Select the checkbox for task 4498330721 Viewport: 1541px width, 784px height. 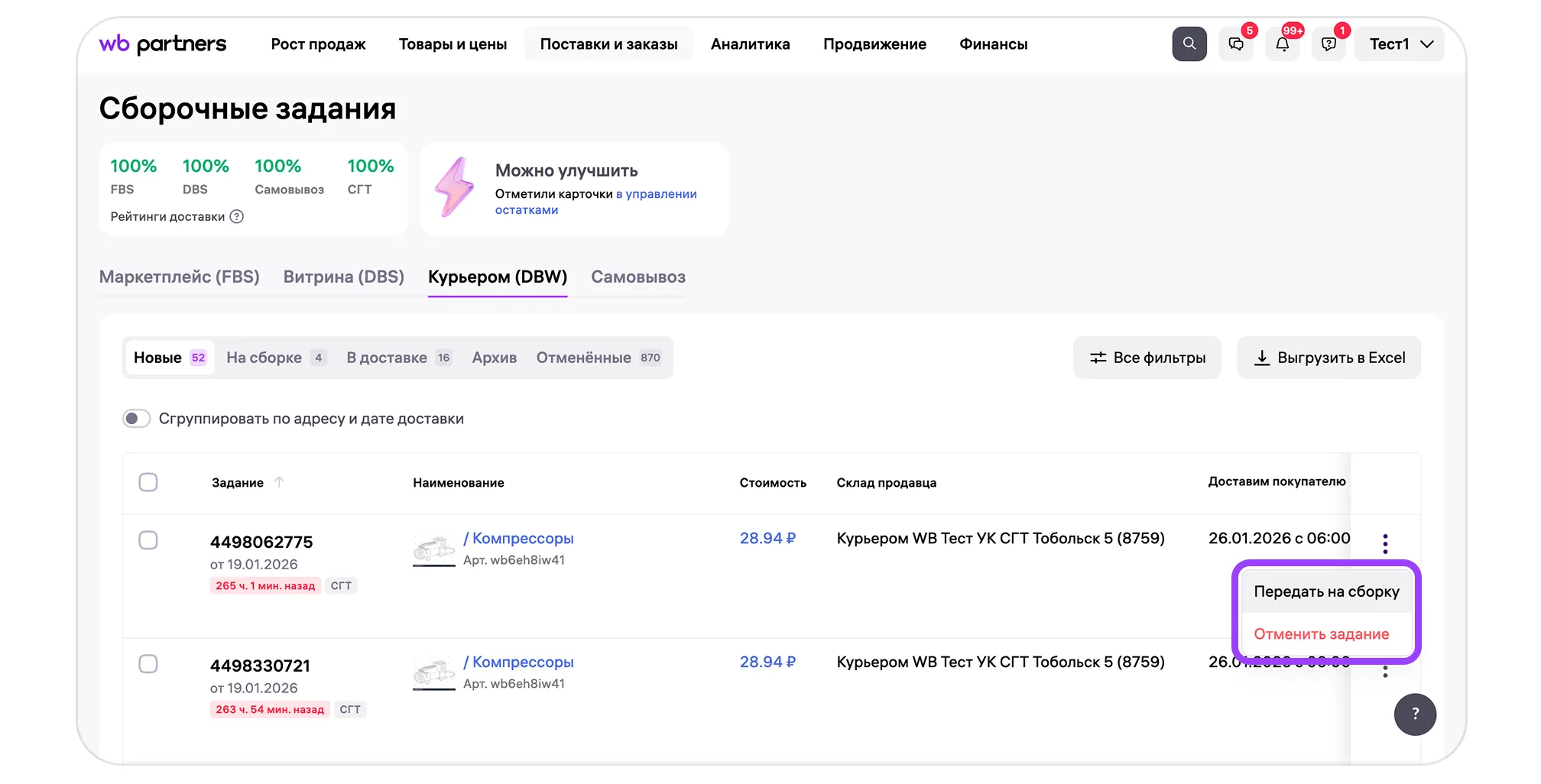pyautogui.click(x=148, y=664)
